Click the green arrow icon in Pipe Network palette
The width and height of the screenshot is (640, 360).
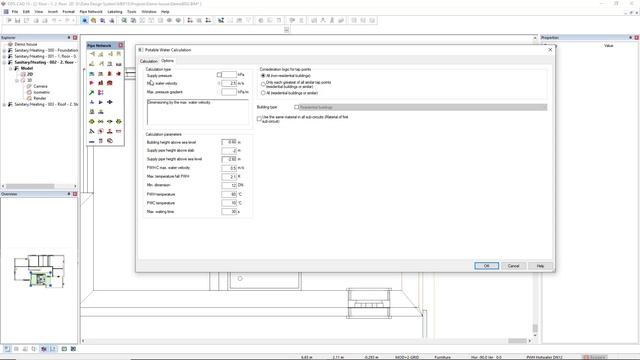92,93
